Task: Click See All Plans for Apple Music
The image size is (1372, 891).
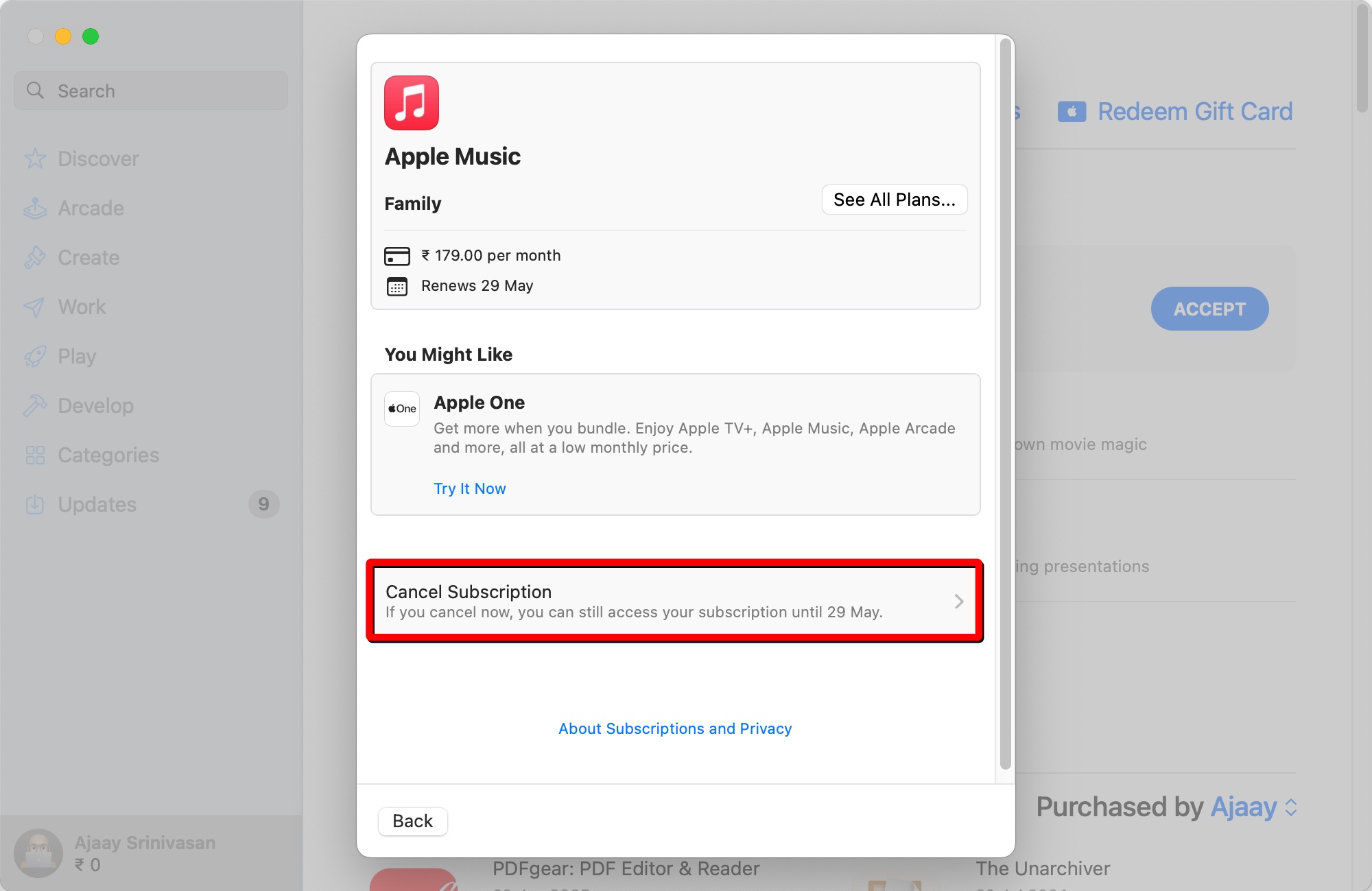Action: point(894,199)
